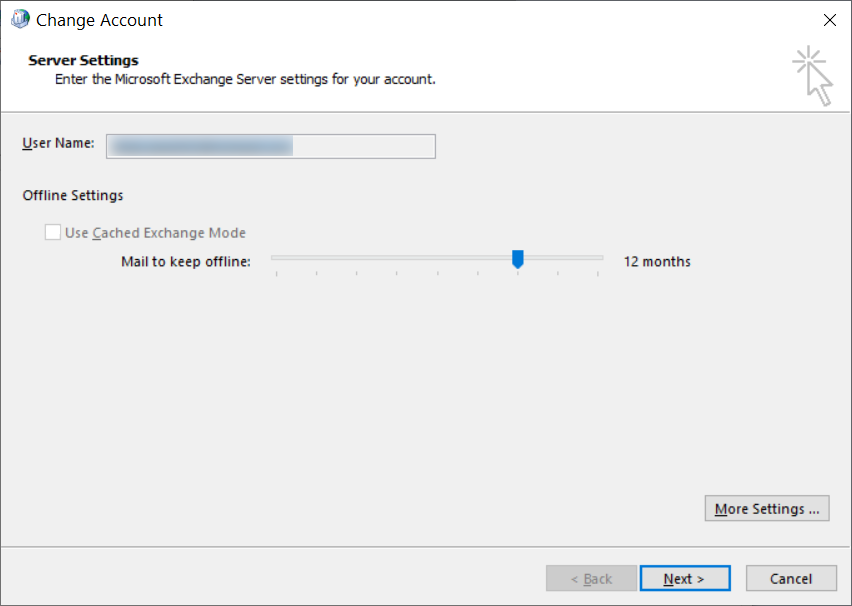Select the Mail to keep offline slider thumb
The width and height of the screenshot is (852, 606).
coord(517,259)
